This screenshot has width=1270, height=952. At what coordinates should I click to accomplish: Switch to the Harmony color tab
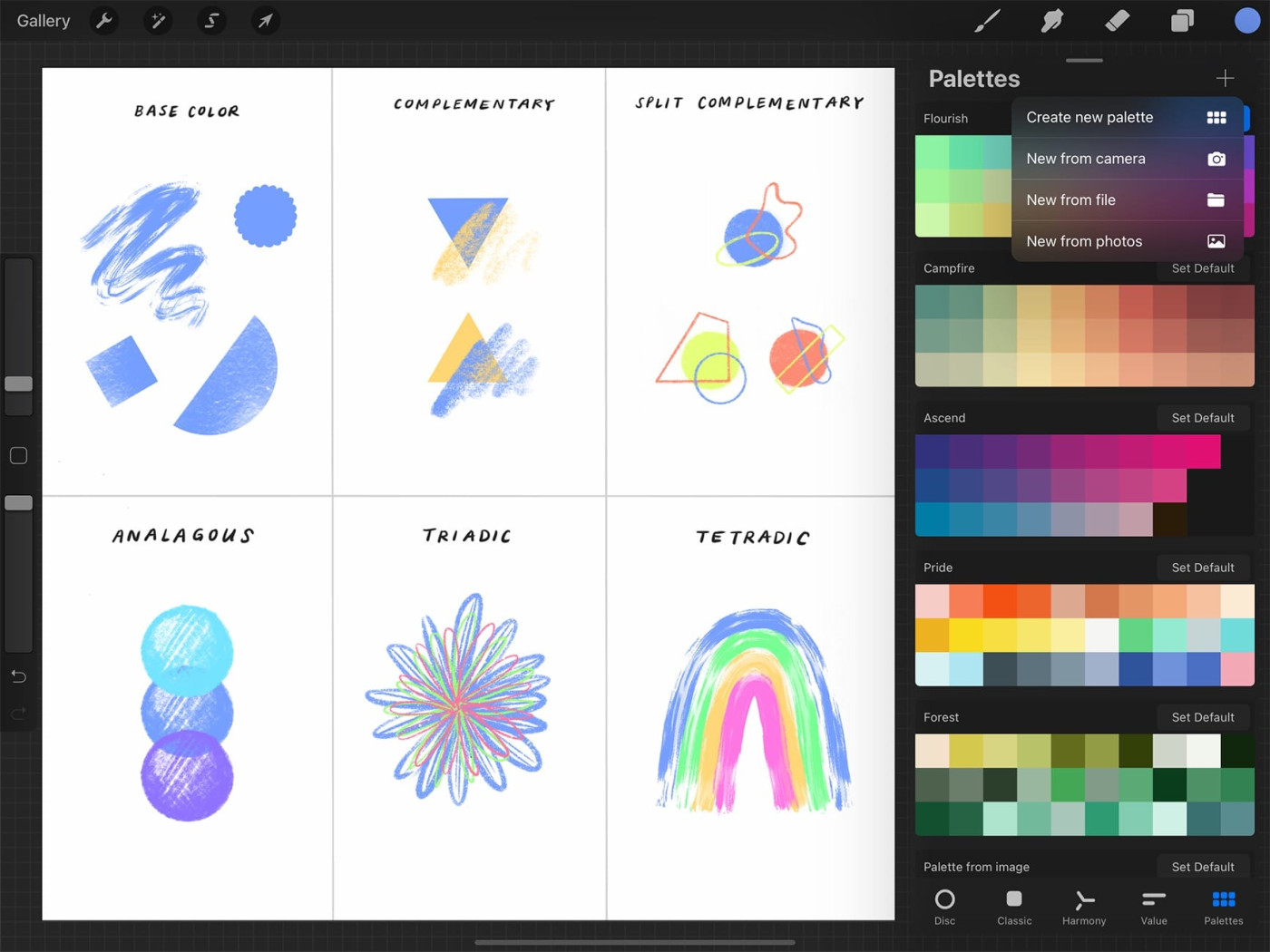[1084, 906]
